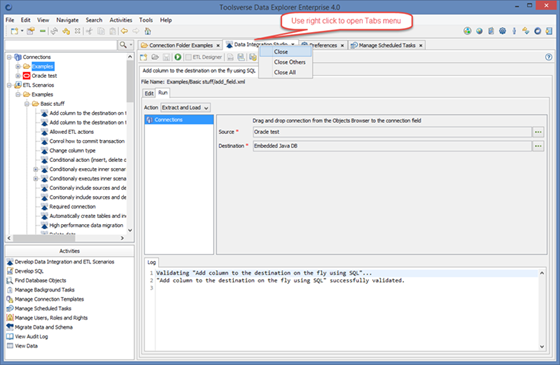Choose Close Others in the context menu
Screen dimensions: 560x365
tap(286, 62)
